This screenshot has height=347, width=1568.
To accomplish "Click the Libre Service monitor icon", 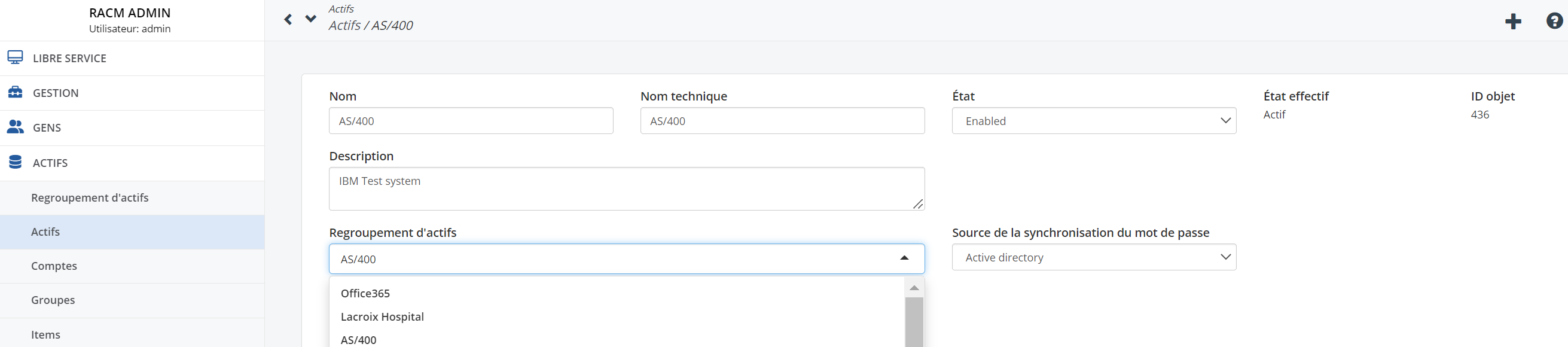I will (15, 57).
